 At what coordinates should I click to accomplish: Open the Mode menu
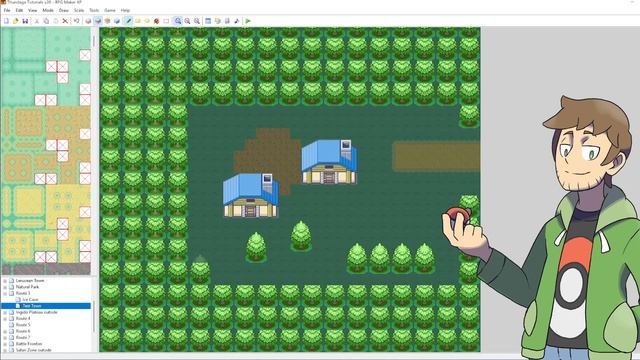[x=48, y=10]
